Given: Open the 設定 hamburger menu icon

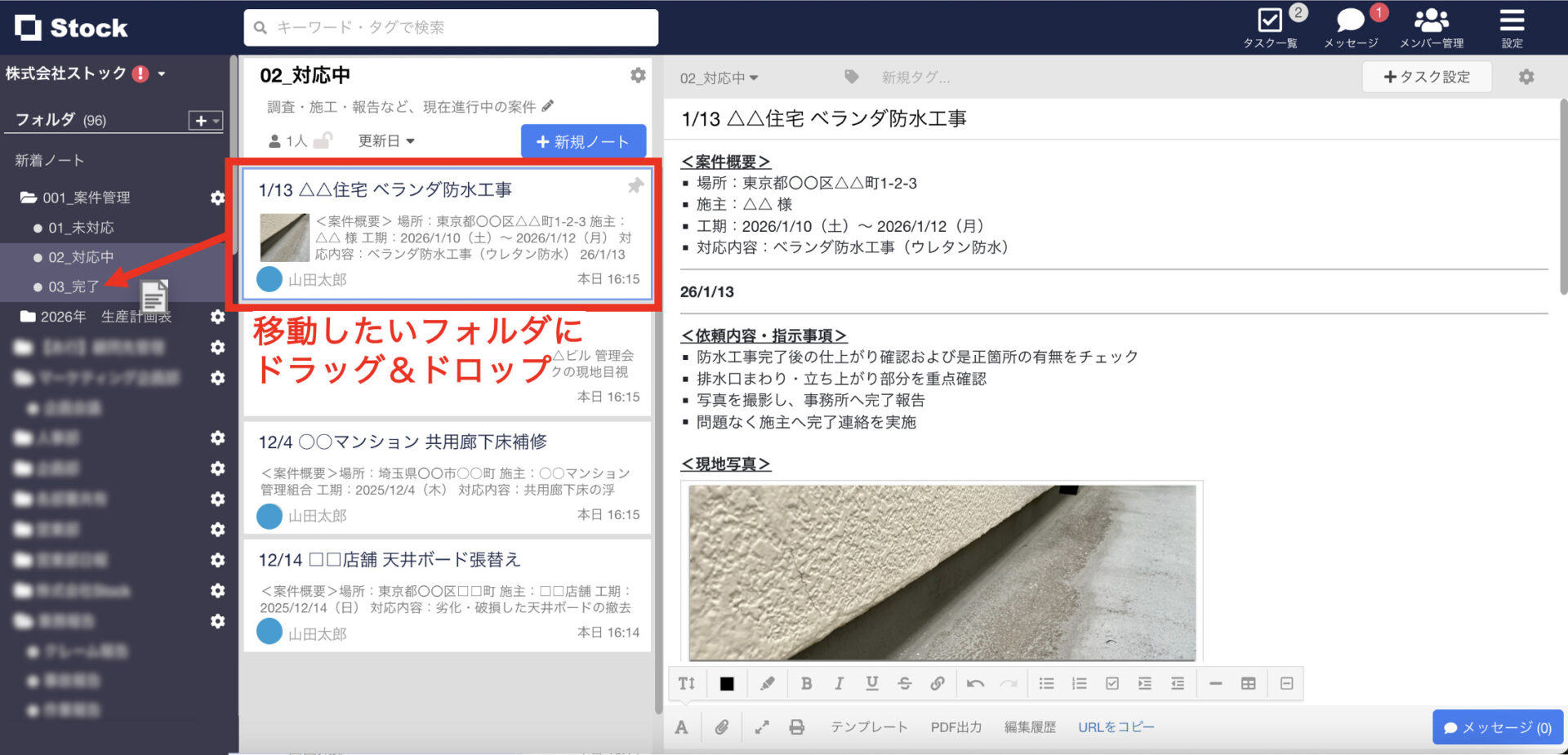Looking at the screenshot, I should pyautogui.click(x=1512, y=20).
